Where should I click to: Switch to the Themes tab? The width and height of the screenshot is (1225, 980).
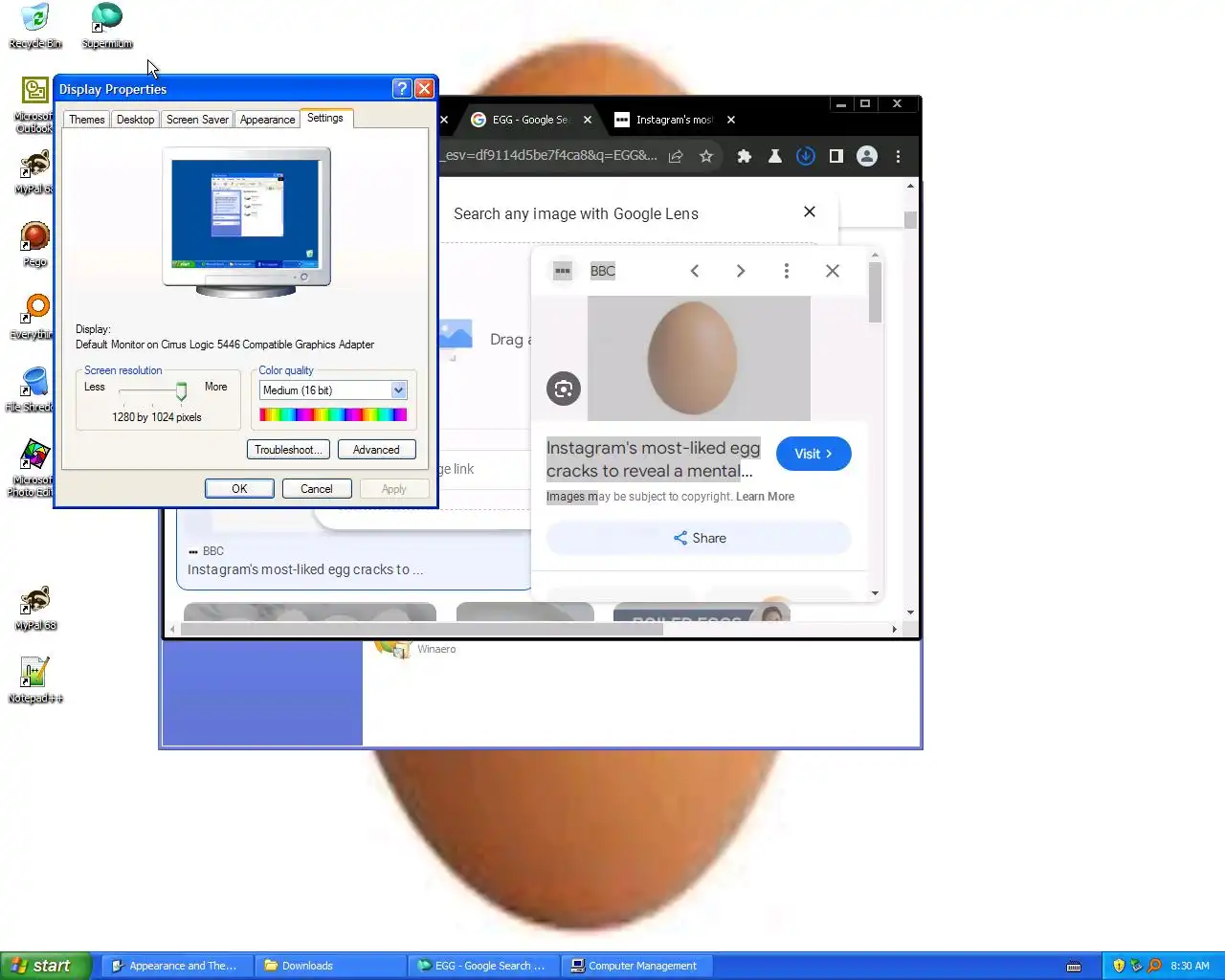86,120
